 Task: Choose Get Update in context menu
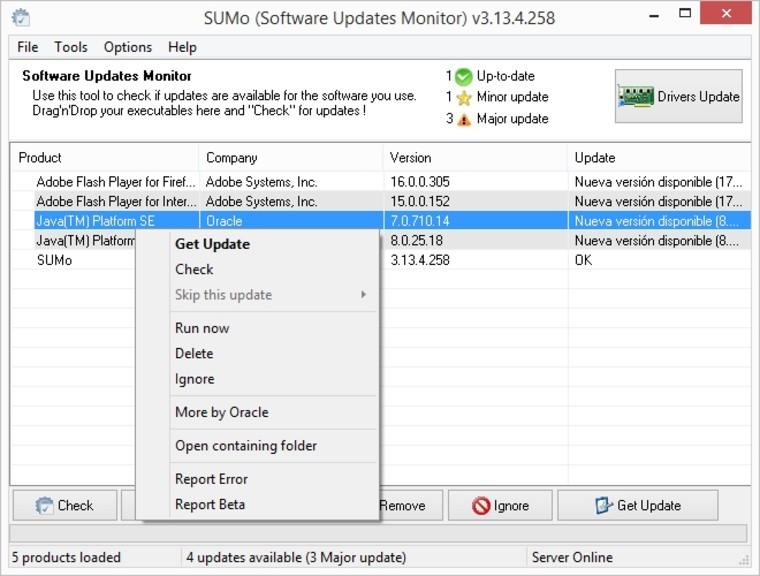pyautogui.click(x=257, y=244)
